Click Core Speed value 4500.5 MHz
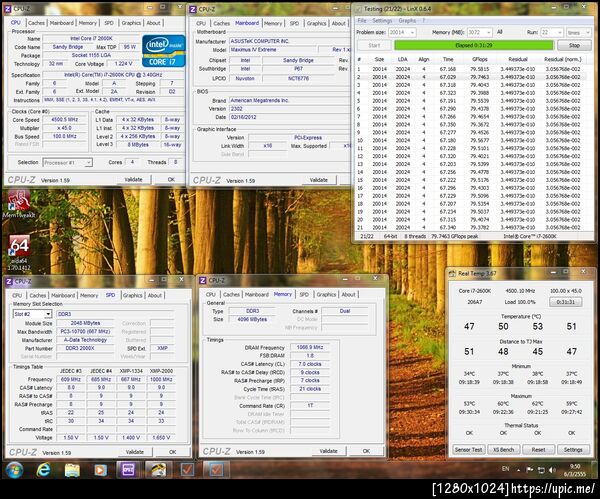The width and height of the screenshot is (600, 499). click(x=64, y=119)
